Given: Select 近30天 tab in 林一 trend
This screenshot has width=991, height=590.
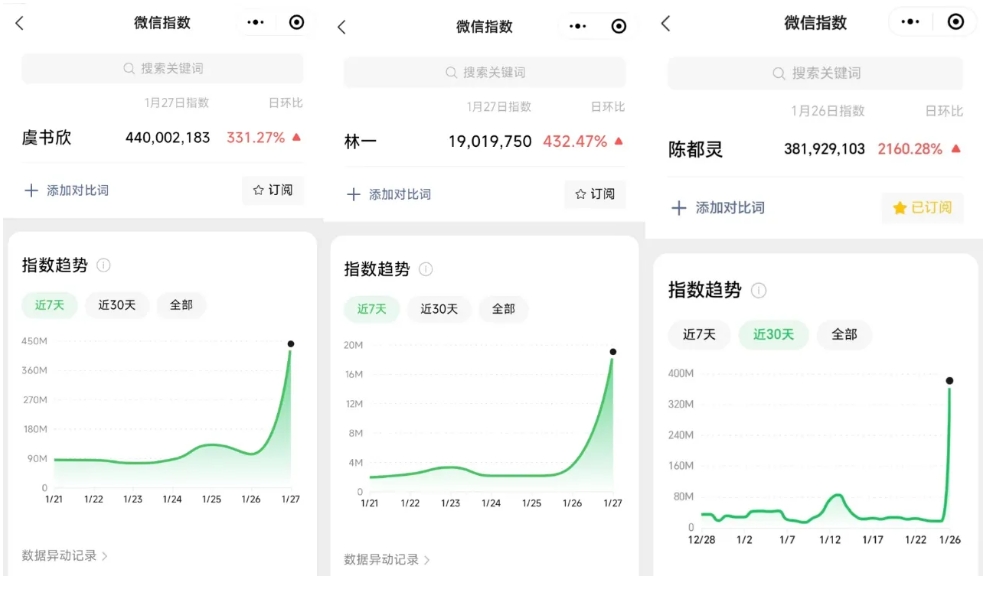Looking at the screenshot, I should 439,309.
